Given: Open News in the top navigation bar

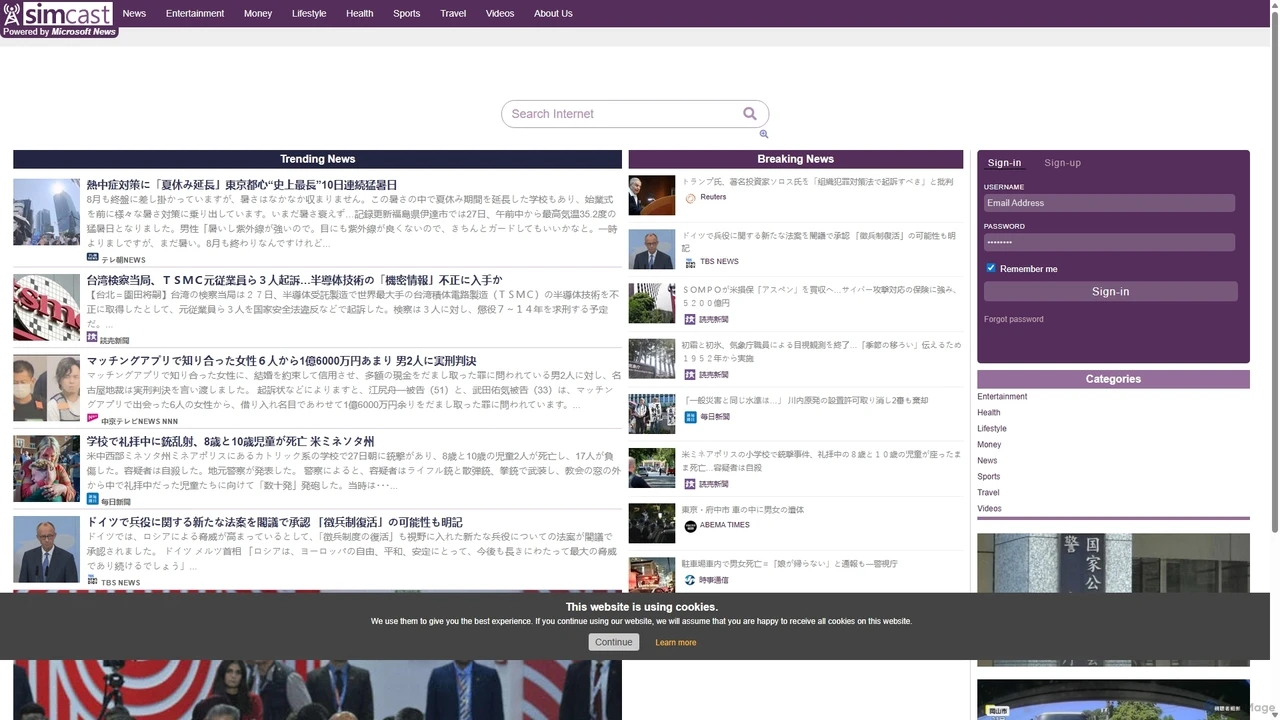Looking at the screenshot, I should 134,14.
